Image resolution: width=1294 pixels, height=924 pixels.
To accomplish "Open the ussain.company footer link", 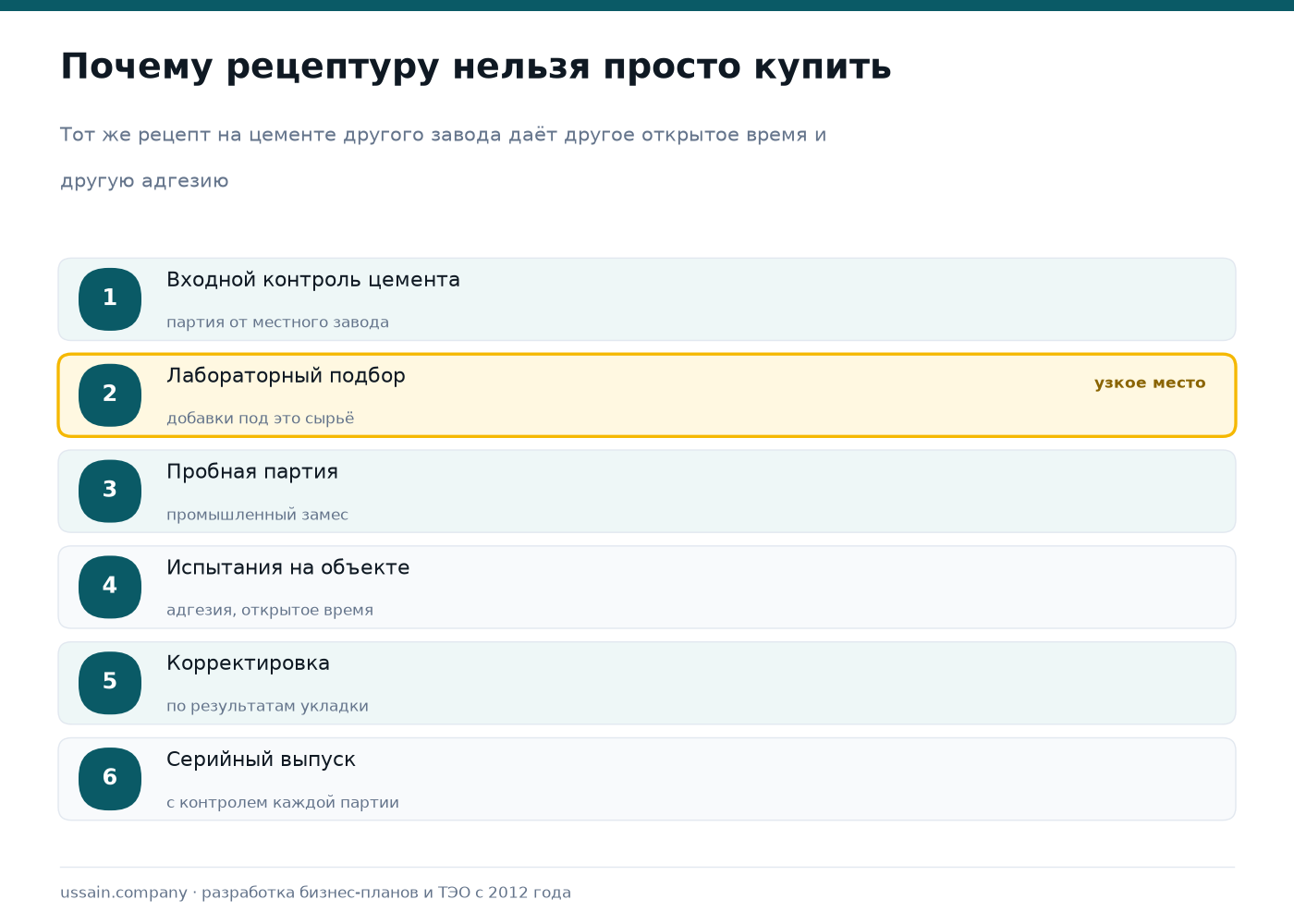I will pyautogui.click(x=124, y=893).
